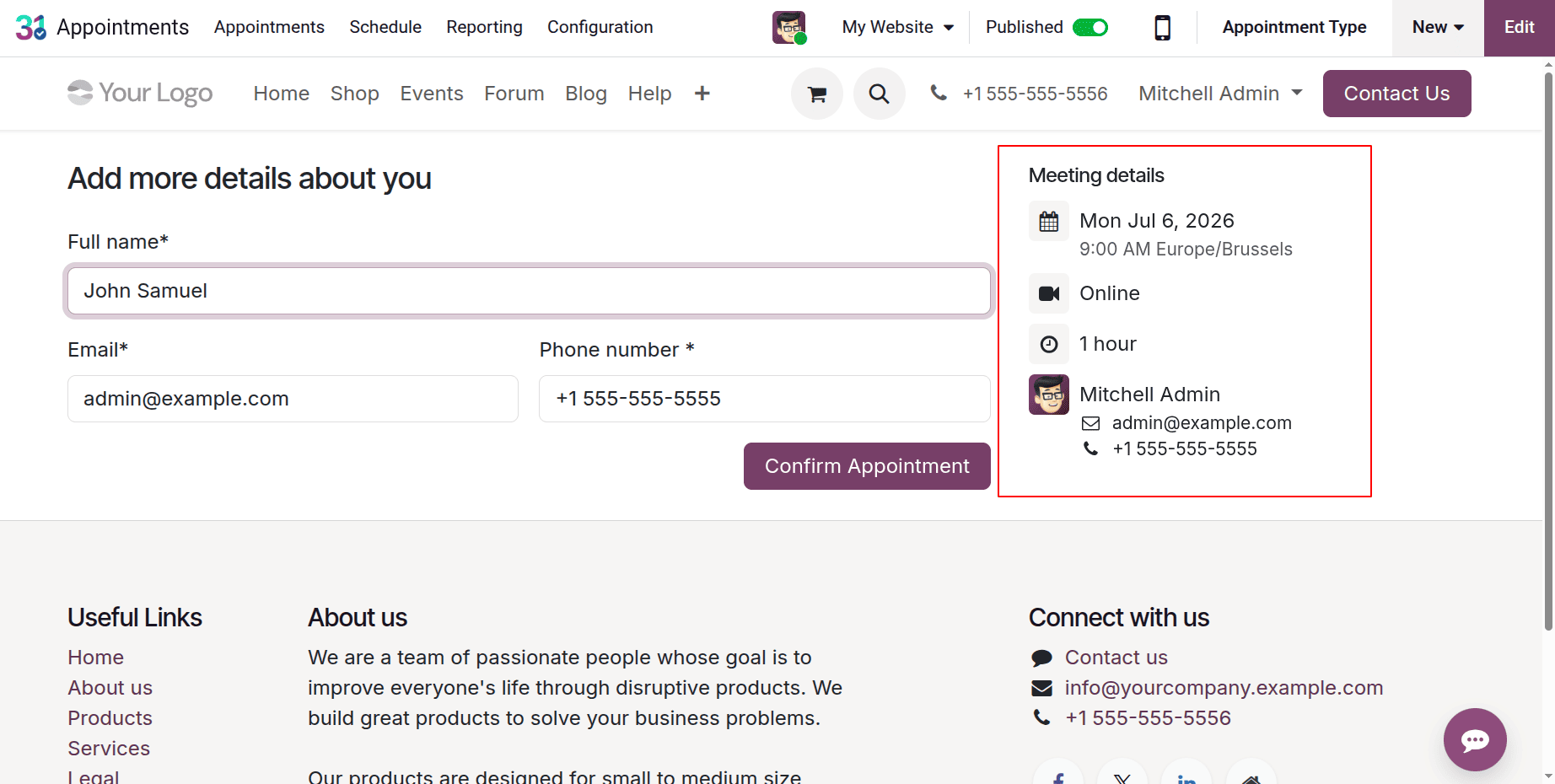Click Mitchell Admin's avatar in Meeting details
1555x784 pixels.
click(x=1049, y=395)
